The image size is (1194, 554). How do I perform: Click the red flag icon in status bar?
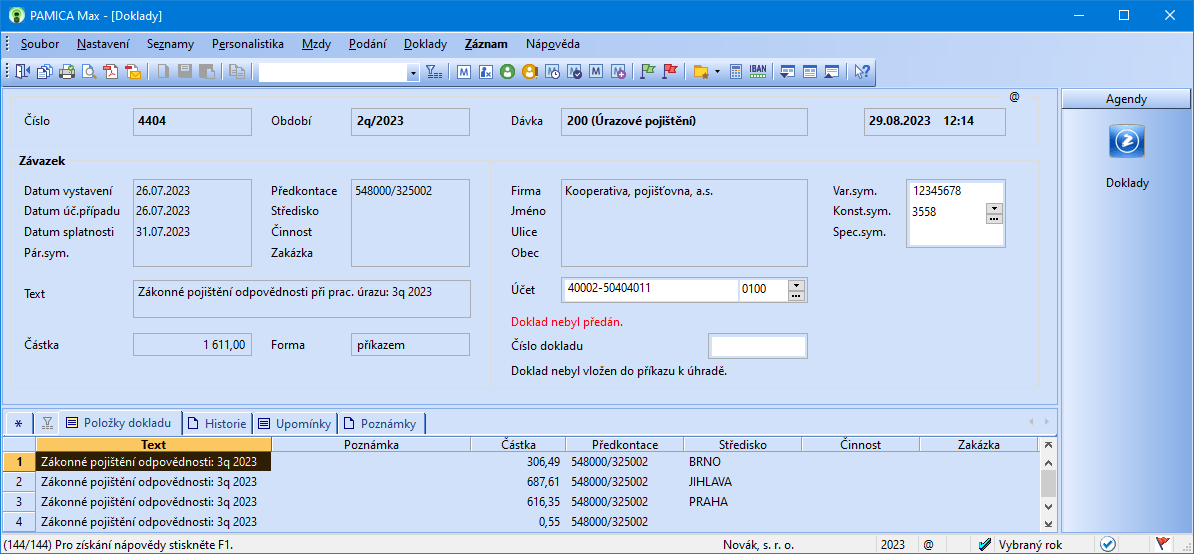click(1162, 544)
